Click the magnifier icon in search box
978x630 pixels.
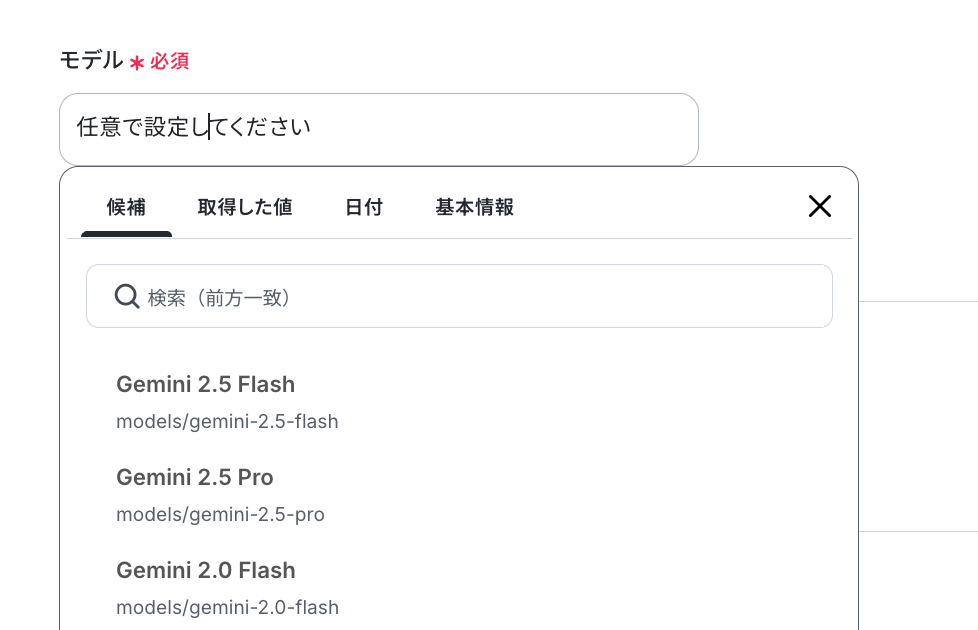[127, 296]
